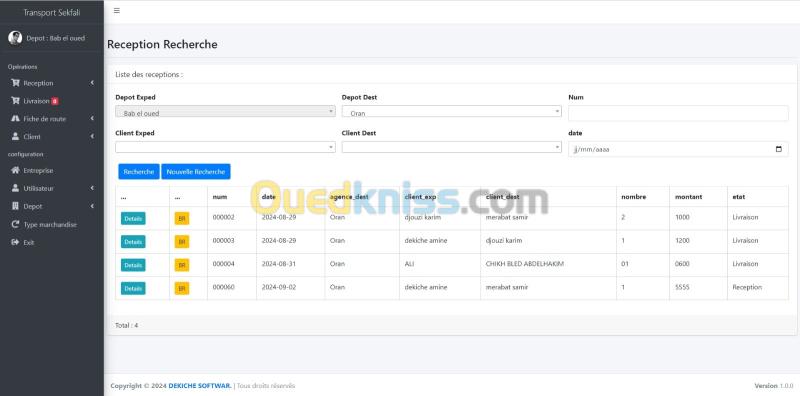Viewport: 800px width, 396px height.
Task: Open the Type marchandise menu item
Action: pos(52,225)
